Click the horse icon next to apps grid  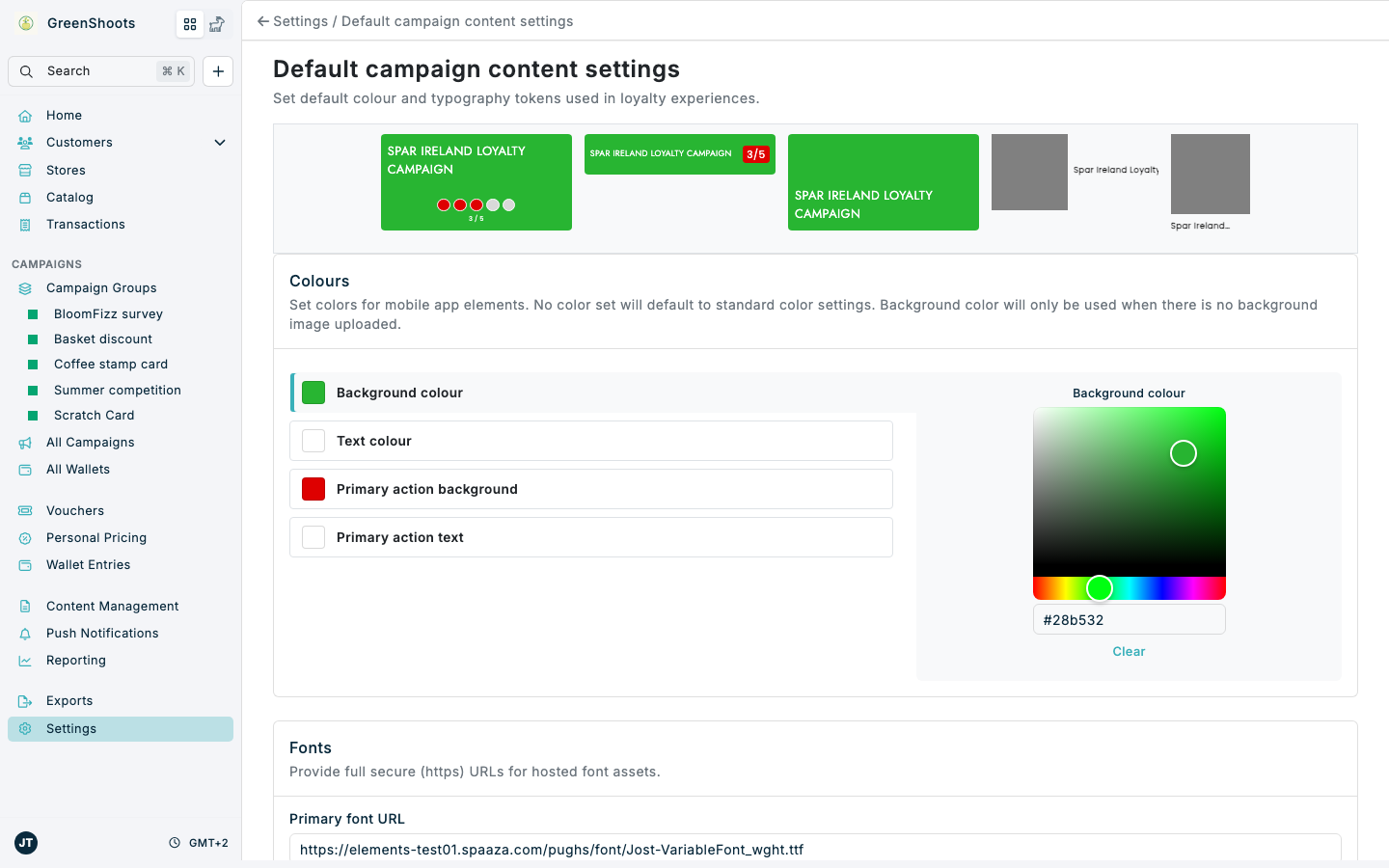pyautogui.click(x=217, y=24)
